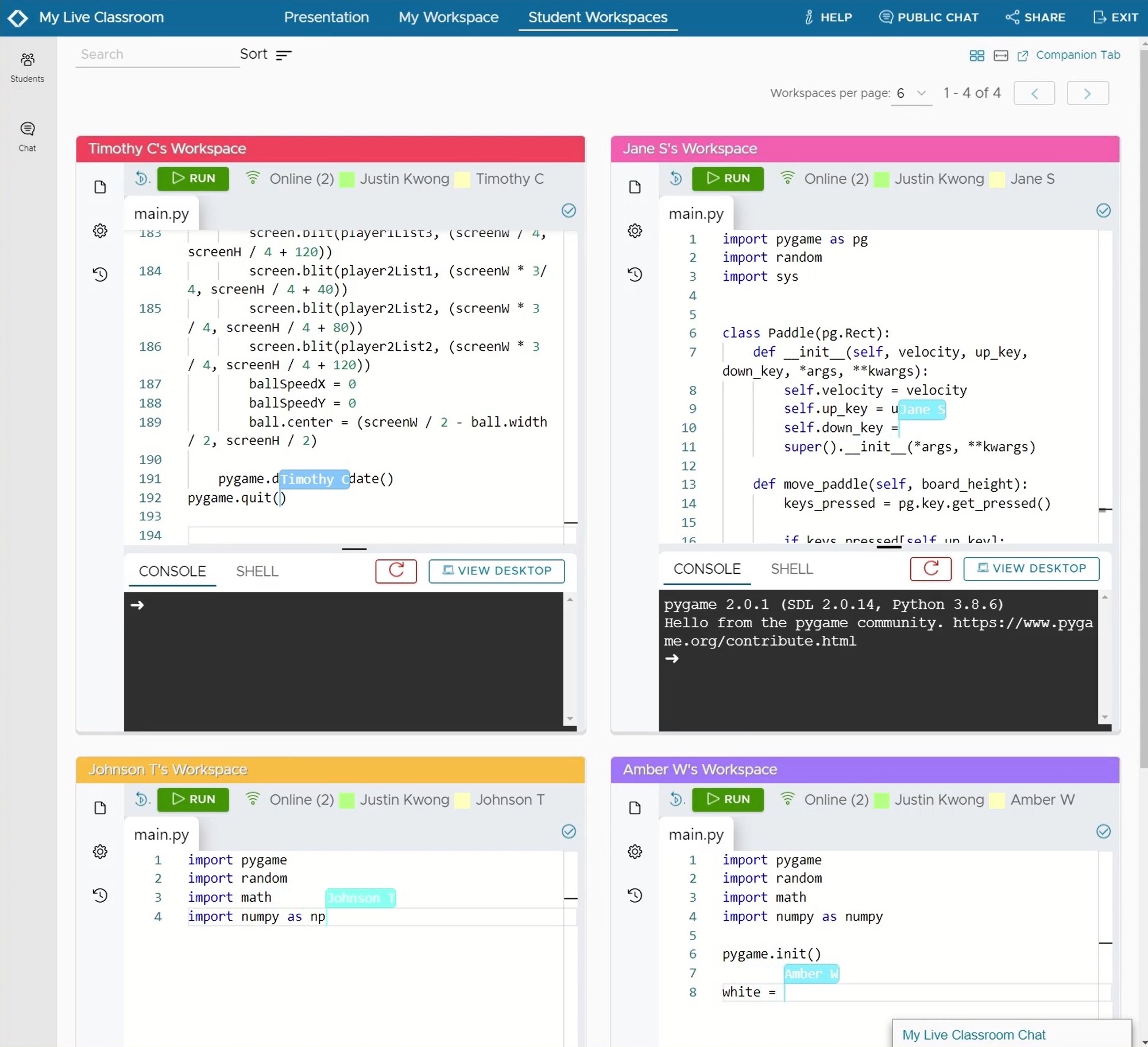
Task: Click files icon in Johnson T's workspace
Action: pos(100,808)
